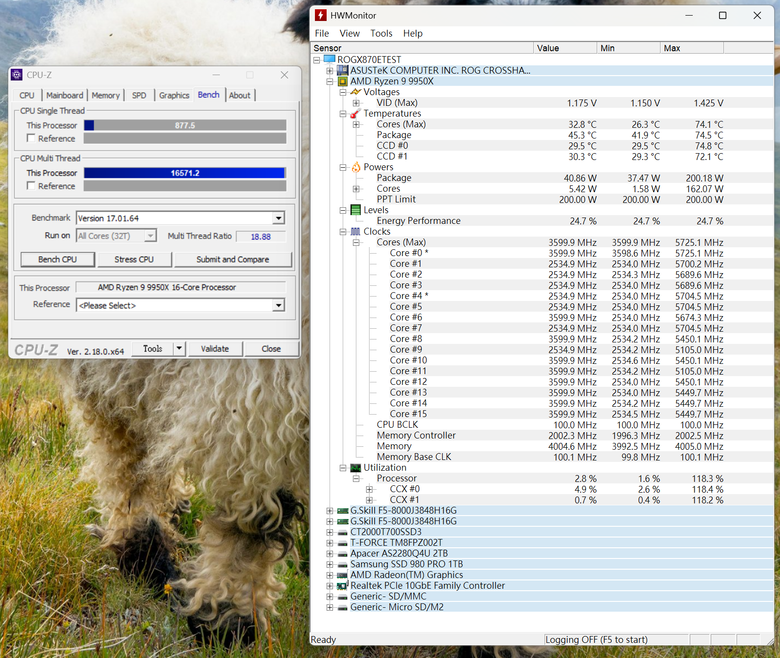Image resolution: width=780 pixels, height=658 pixels.
Task: Open the Benchmark version dropdown
Action: pos(279,218)
